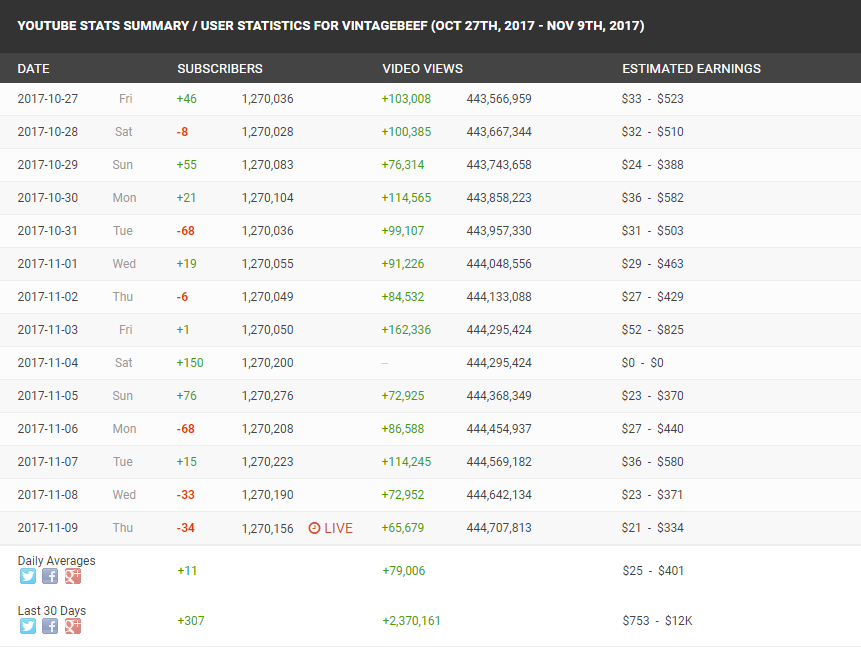Viewport: 861px width, 647px height.
Task: Click the DATE column header
Action: point(33,69)
